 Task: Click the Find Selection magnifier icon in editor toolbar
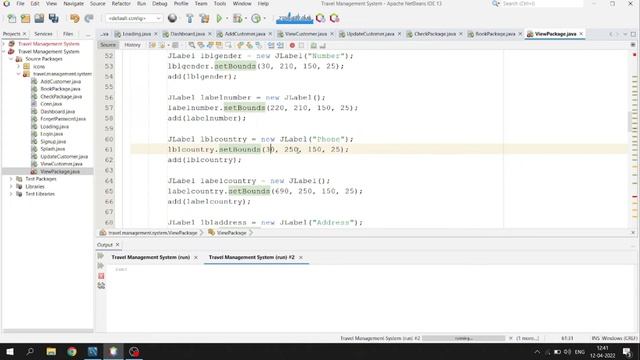[191, 45]
